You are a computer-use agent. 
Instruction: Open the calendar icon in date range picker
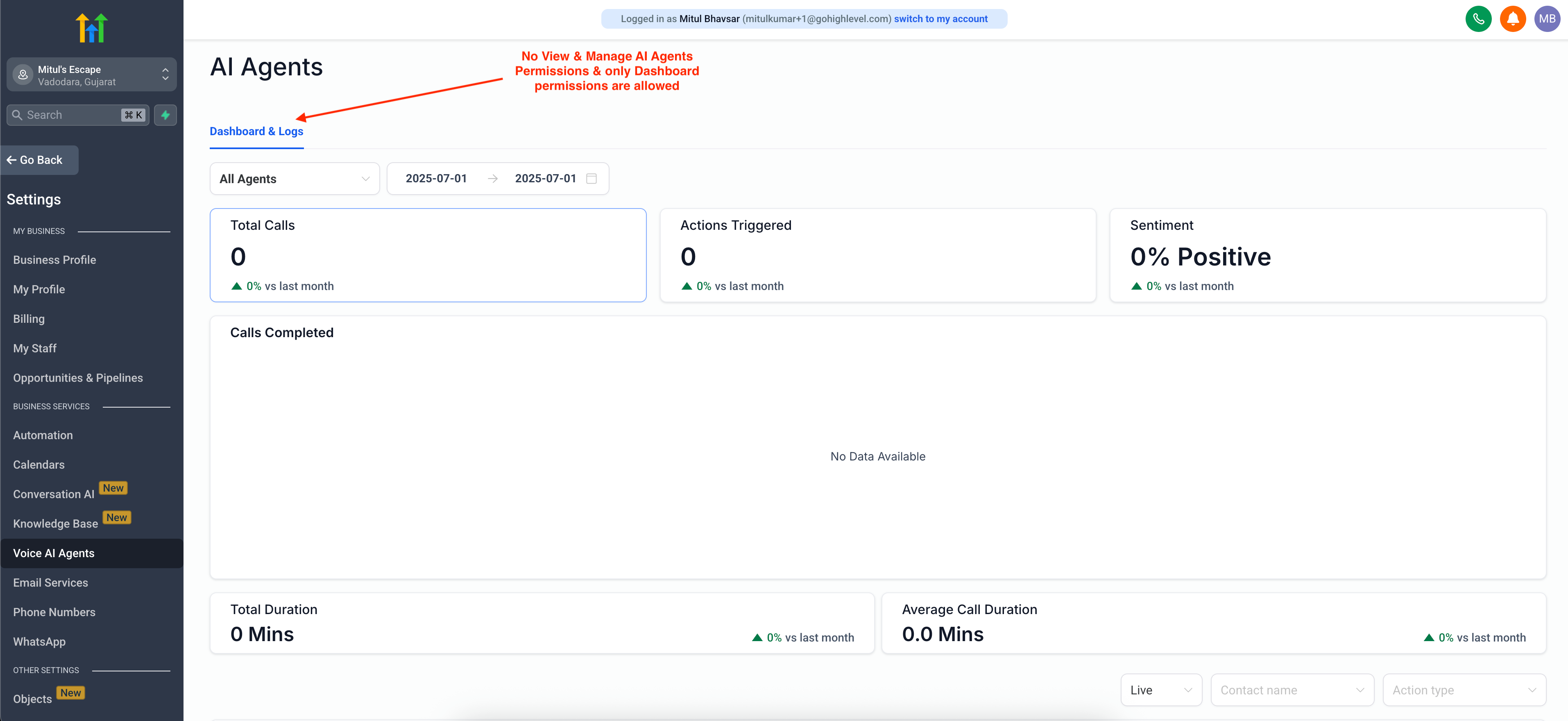point(591,179)
